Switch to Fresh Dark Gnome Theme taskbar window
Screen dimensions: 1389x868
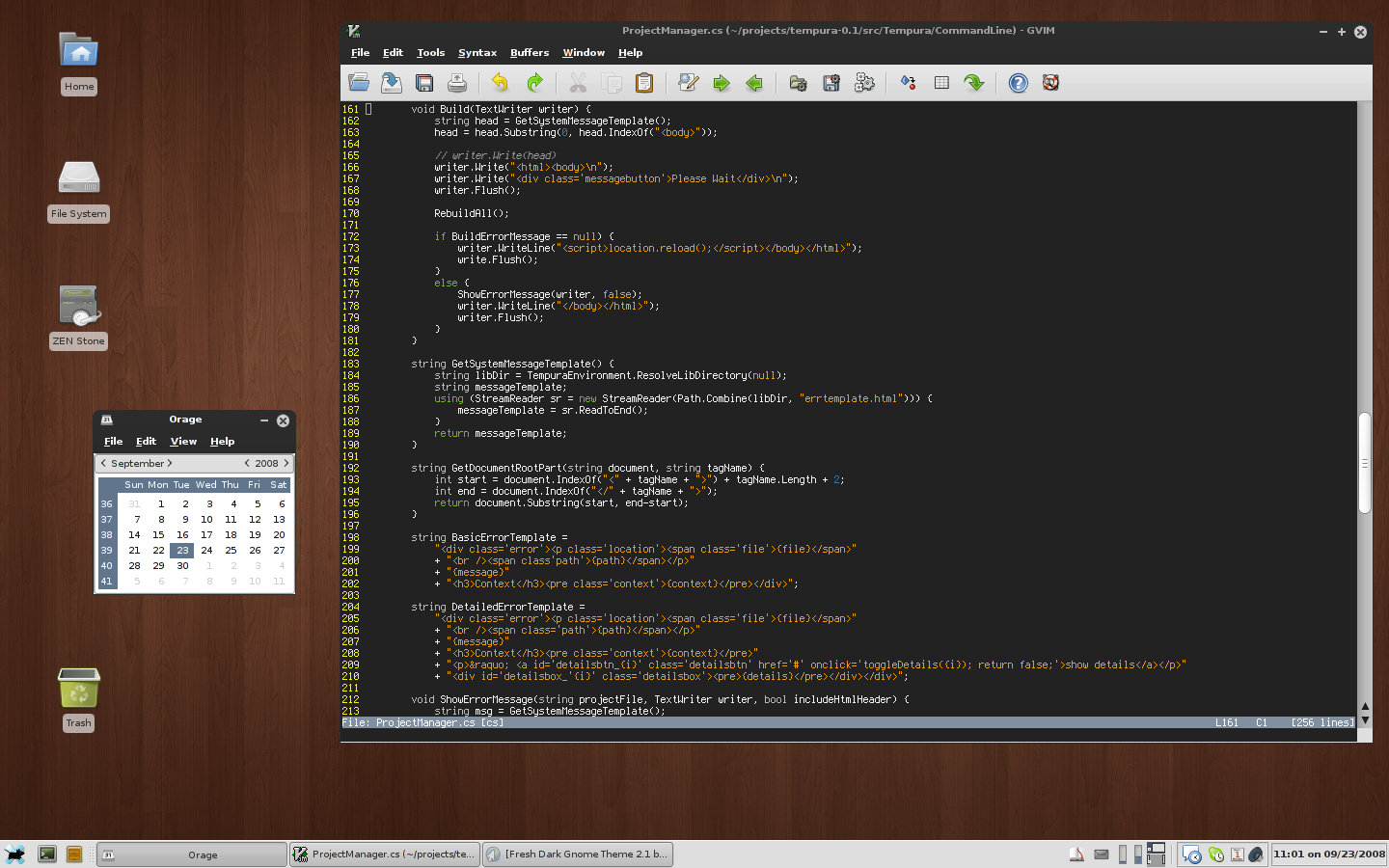click(578, 854)
